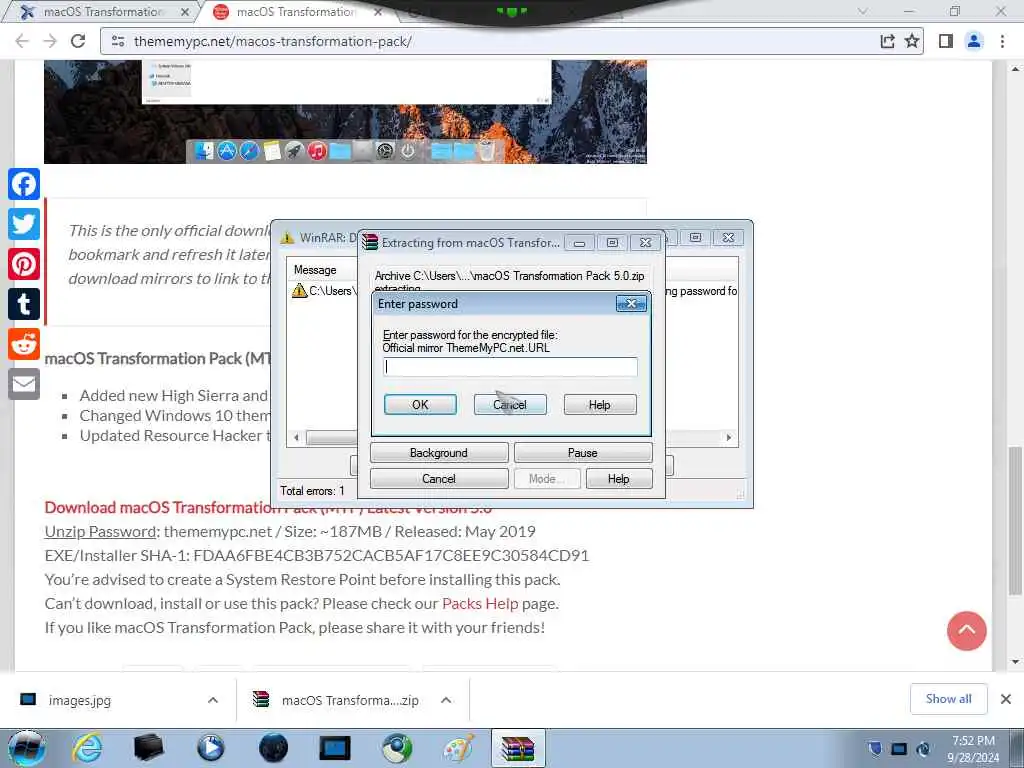Open the macOS Transforma...zip download item
Screen dimensions: 1024x768
click(x=350, y=700)
